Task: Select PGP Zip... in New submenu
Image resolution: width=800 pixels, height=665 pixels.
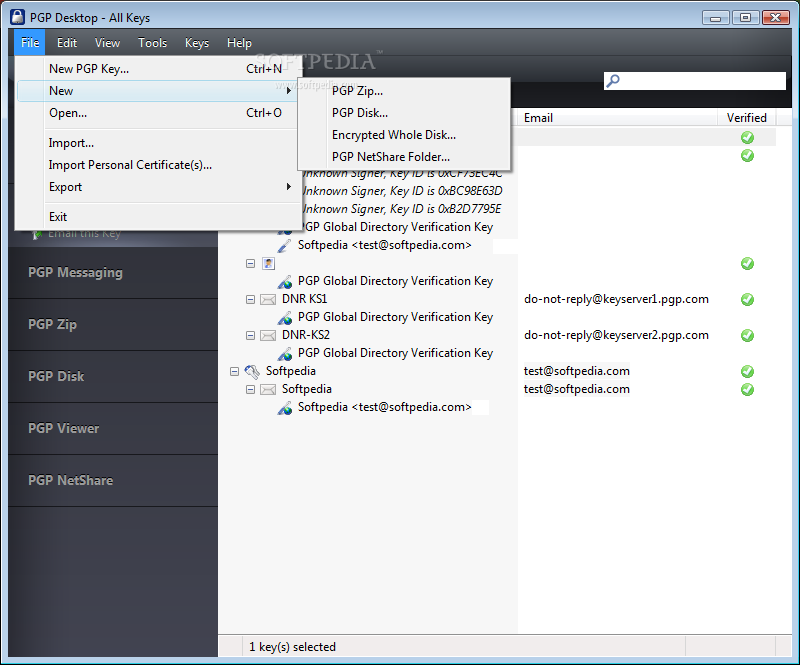Action: (404, 91)
